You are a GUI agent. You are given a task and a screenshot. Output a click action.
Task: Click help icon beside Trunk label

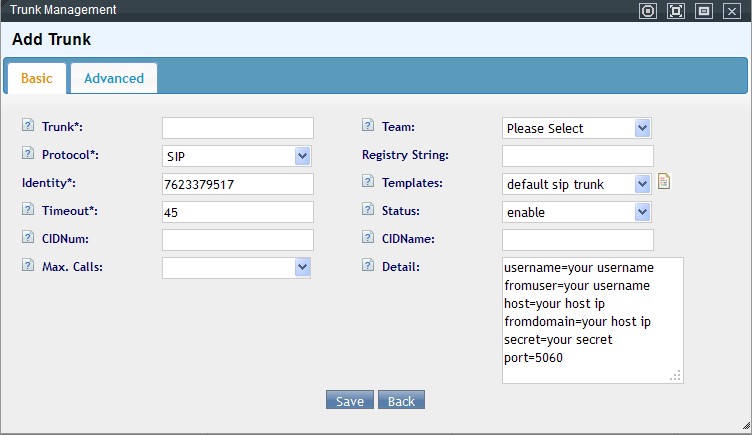(28, 127)
